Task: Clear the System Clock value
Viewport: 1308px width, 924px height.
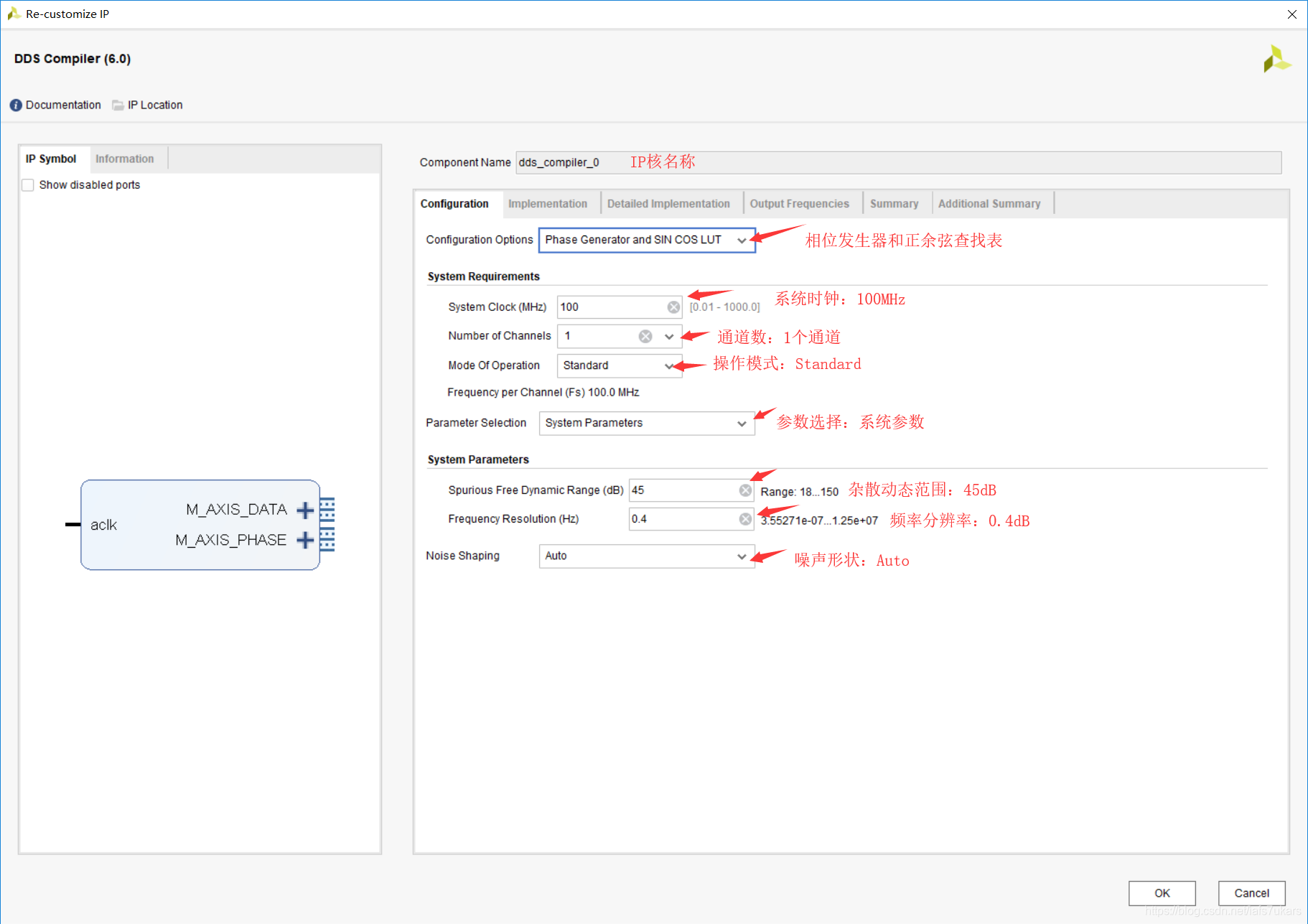Action: tap(673, 307)
